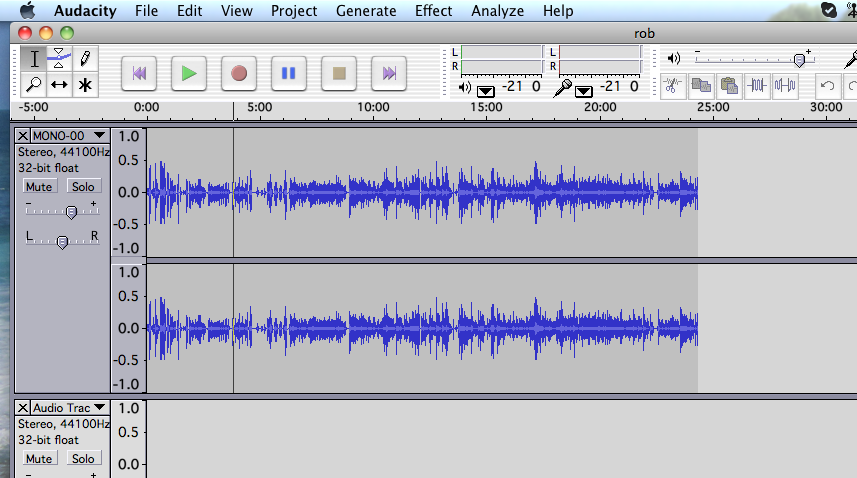Begin recording with the Record button
Screen dimensions: 857x478
pyautogui.click(x=239, y=73)
